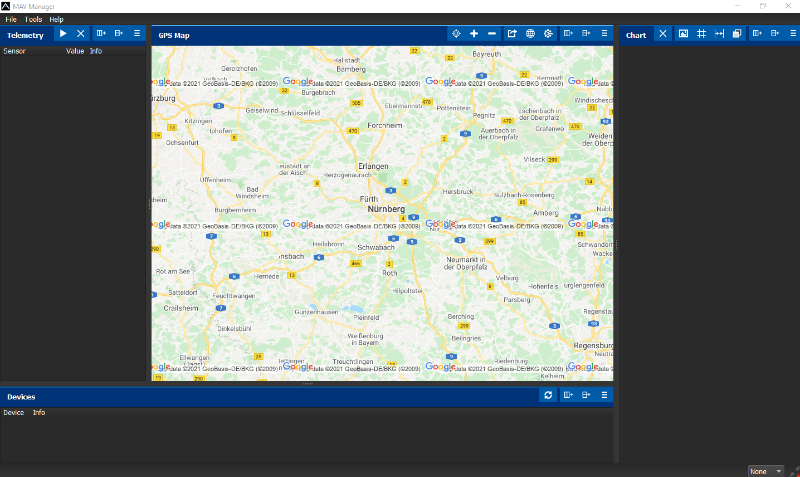800x477 pixels.
Task: Open the Help menu
Action: [56, 19]
